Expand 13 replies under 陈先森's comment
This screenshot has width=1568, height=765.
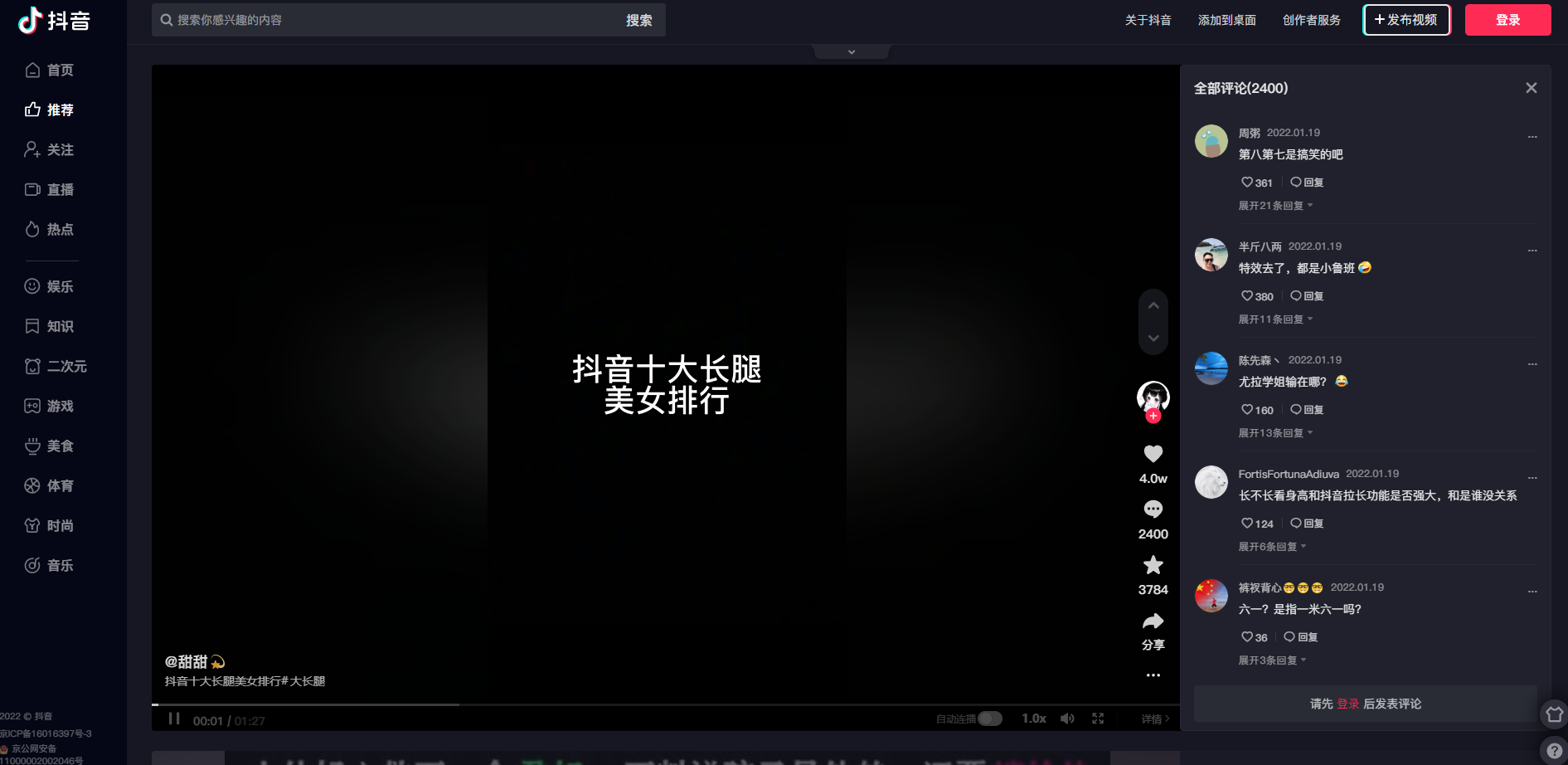[1275, 433]
